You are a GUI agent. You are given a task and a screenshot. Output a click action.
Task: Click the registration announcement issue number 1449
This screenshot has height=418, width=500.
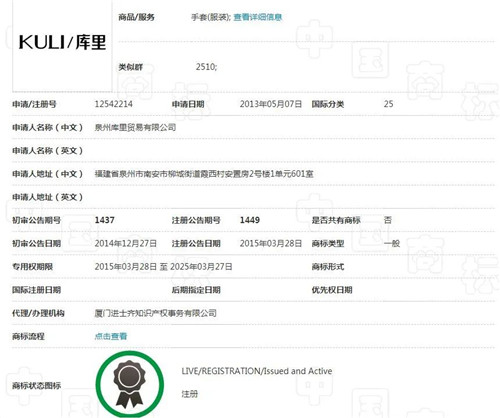coord(250,220)
